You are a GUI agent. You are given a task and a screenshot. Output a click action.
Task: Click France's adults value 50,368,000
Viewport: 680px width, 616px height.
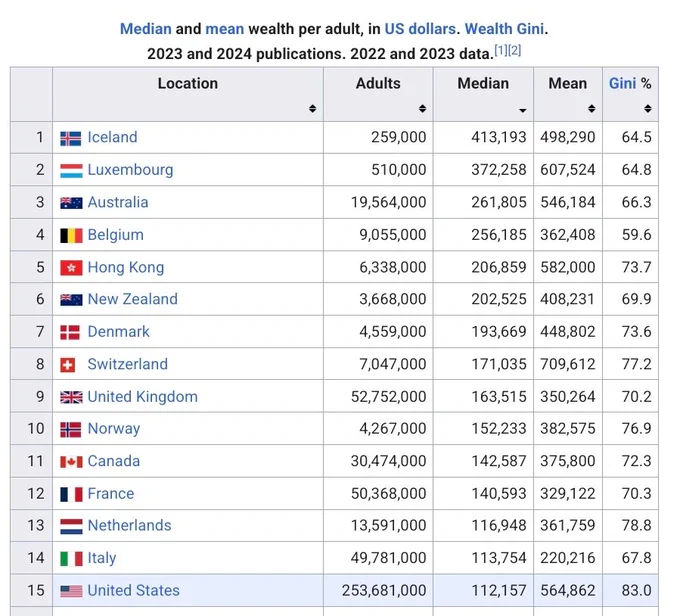389,494
